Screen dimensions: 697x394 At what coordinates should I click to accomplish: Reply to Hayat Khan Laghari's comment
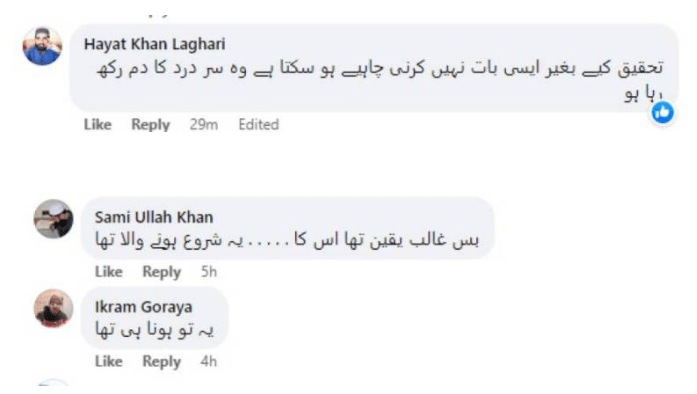point(150,125)
